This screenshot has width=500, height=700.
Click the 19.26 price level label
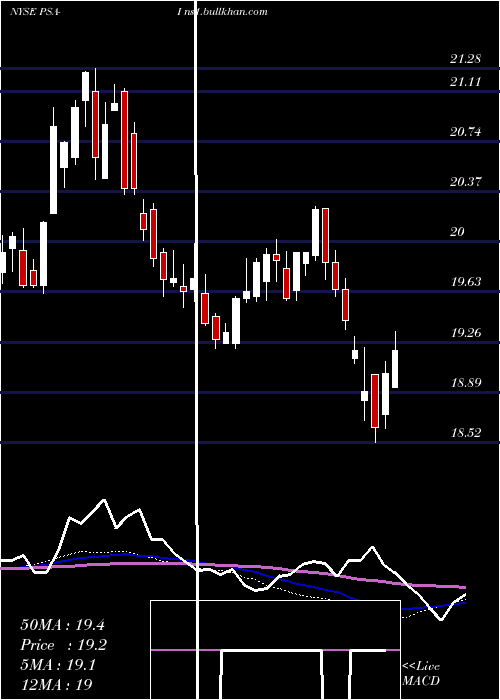(x=465, y=333)
